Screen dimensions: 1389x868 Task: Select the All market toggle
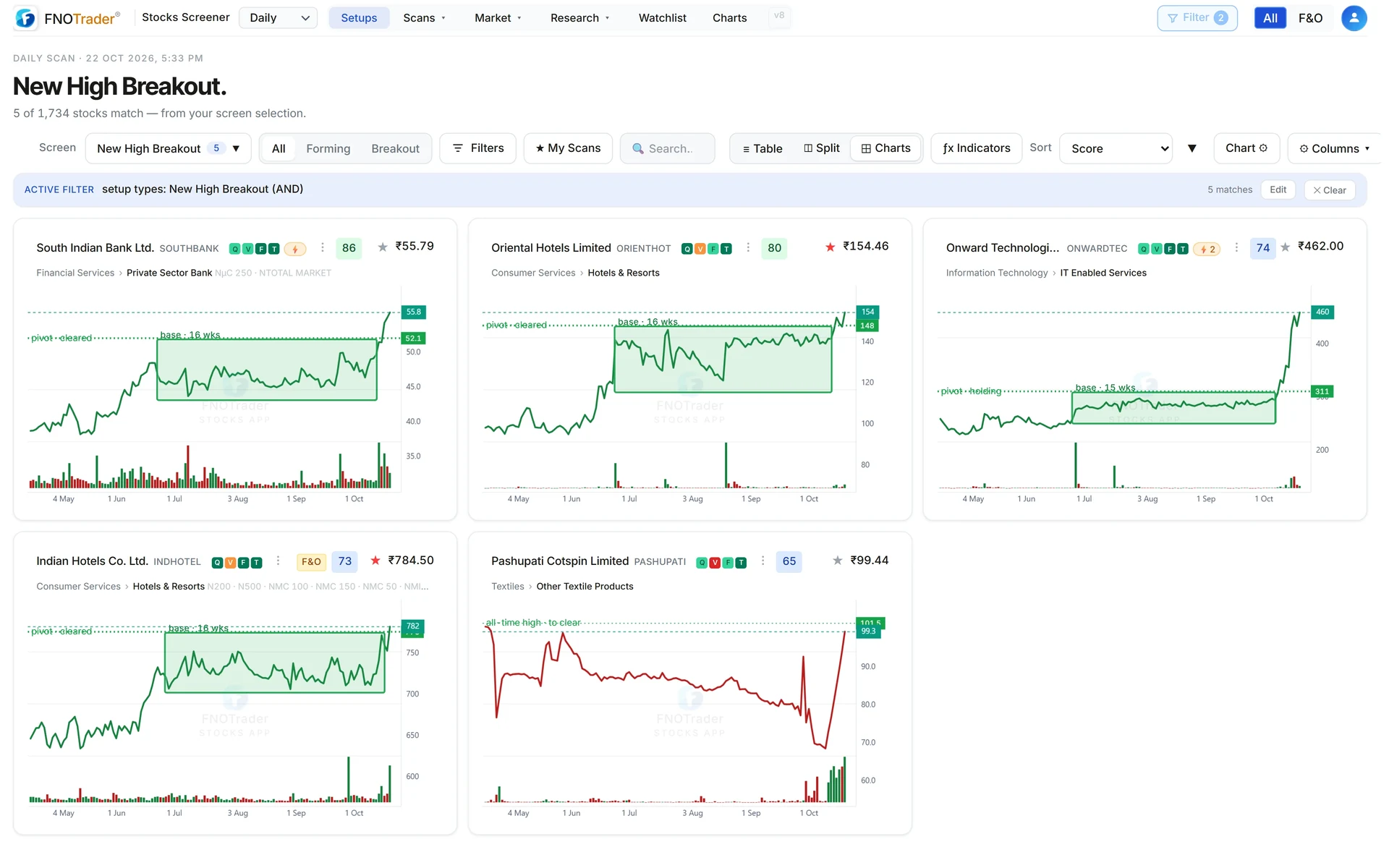tap(1270, 18)
